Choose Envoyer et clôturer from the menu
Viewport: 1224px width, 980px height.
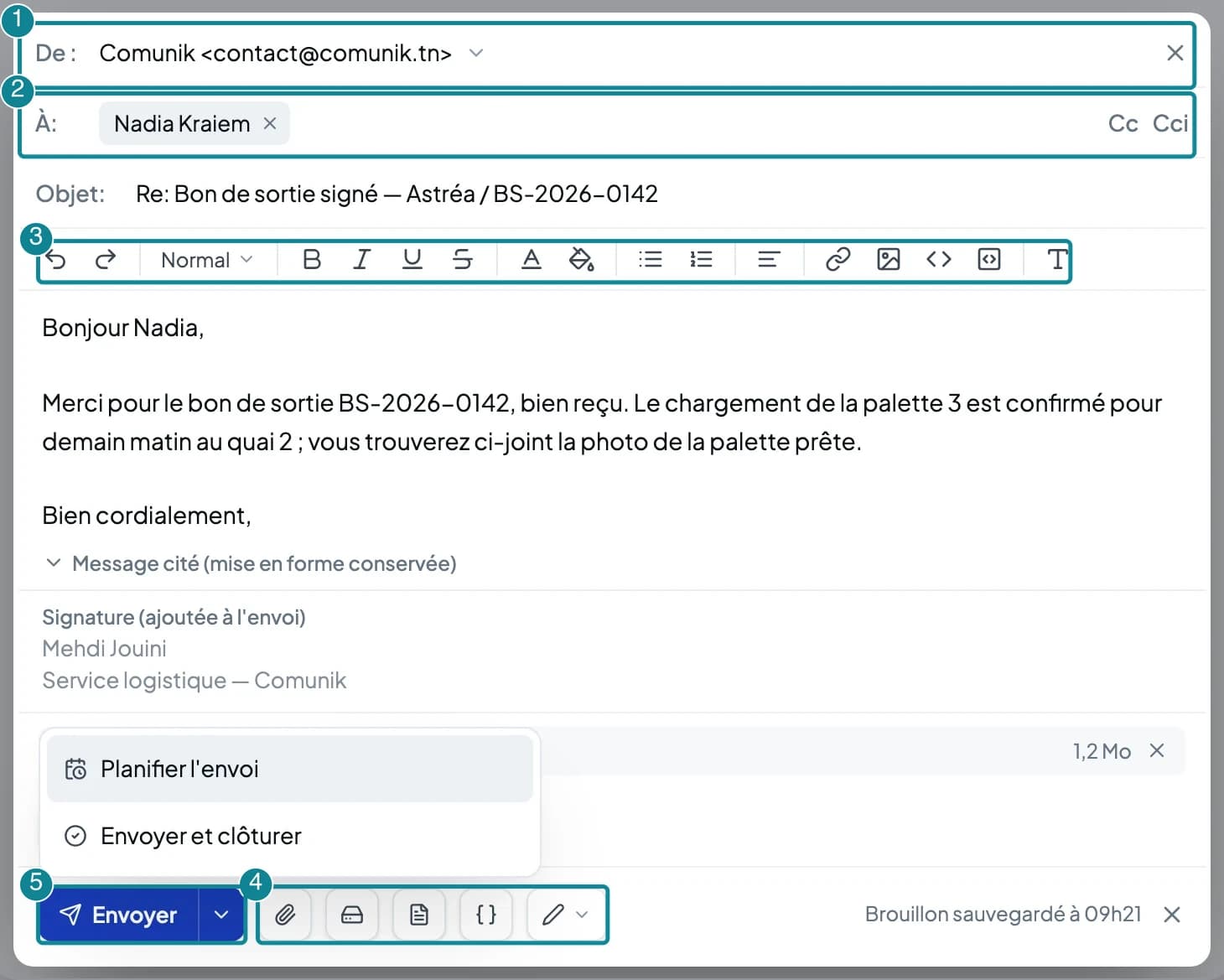point(290,836)
